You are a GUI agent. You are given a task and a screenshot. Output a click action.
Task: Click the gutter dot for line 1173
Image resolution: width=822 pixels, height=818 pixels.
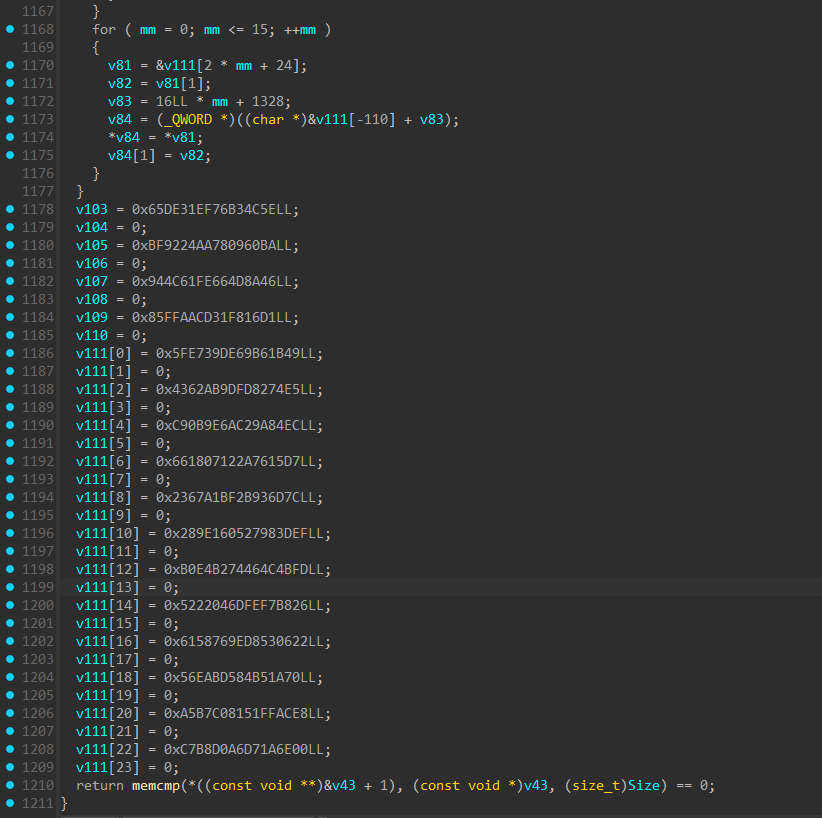(10, 119)
